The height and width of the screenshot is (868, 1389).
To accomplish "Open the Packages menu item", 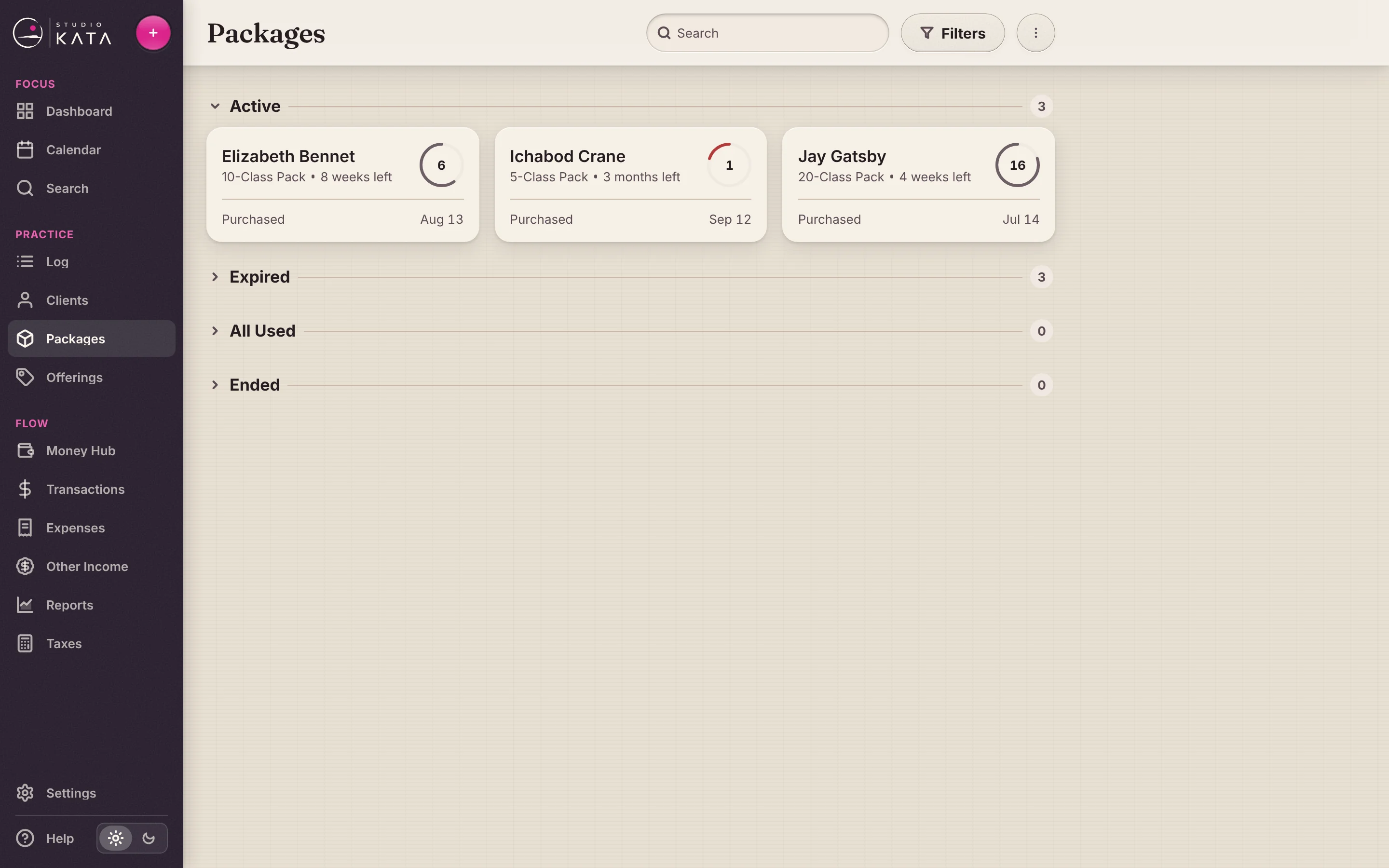I will (91, 338).
